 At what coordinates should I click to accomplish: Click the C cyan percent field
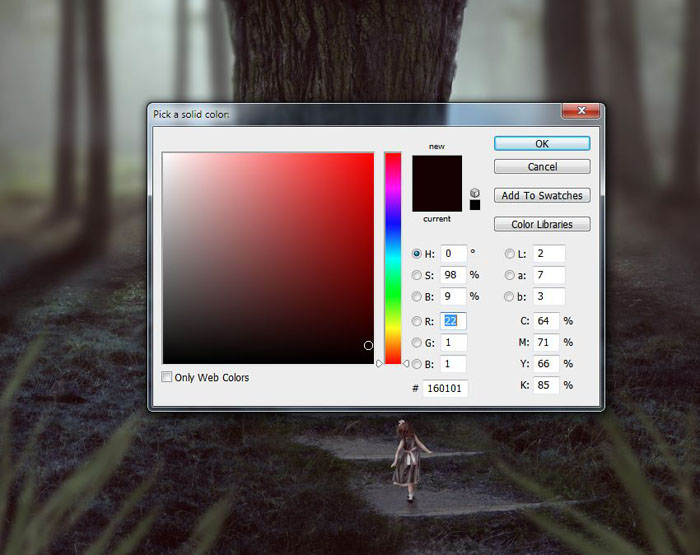point(546,321)
